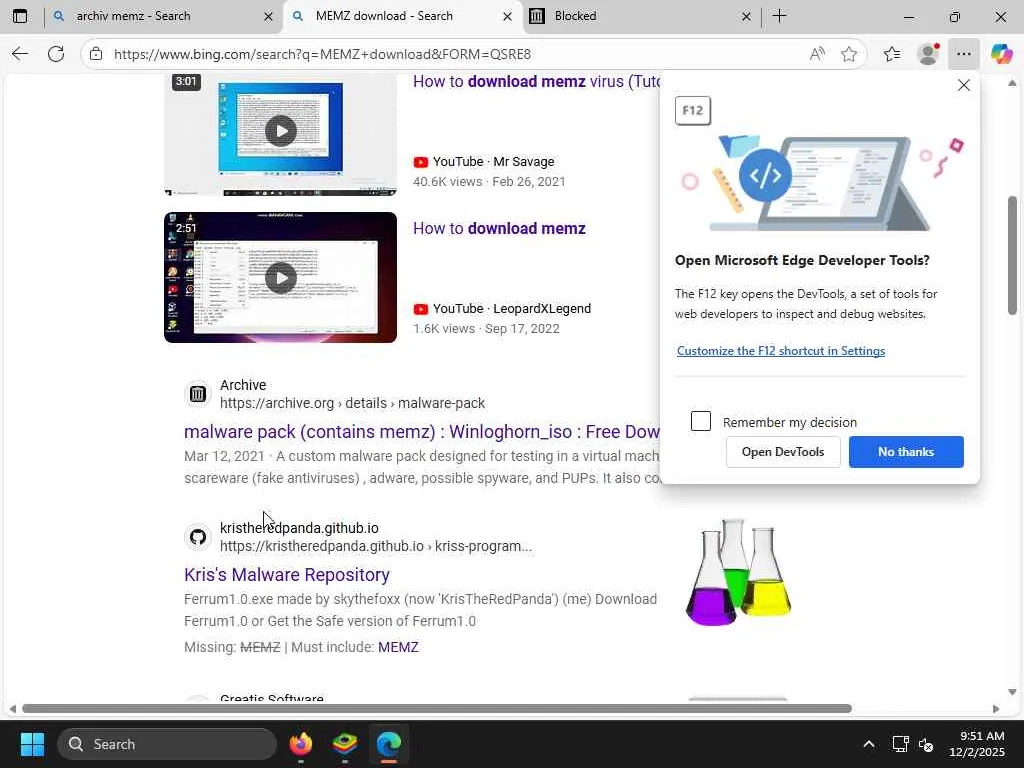Click the colored flasks result image
Viewport: 1024px width, 768px height.
tap(738, 572)
